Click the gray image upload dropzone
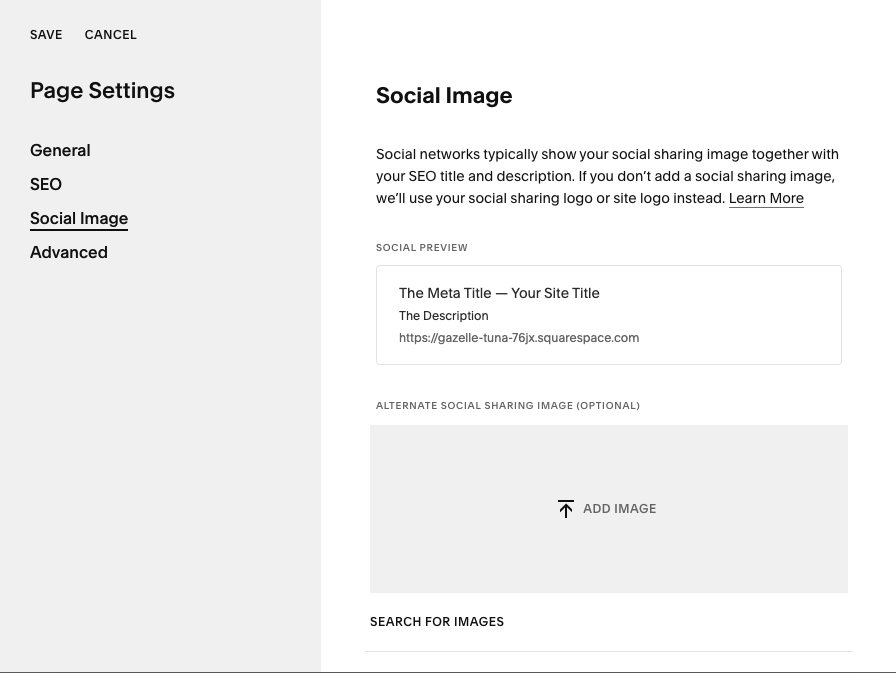The width and height of the screenshot is (896, 673). (609, 508)
